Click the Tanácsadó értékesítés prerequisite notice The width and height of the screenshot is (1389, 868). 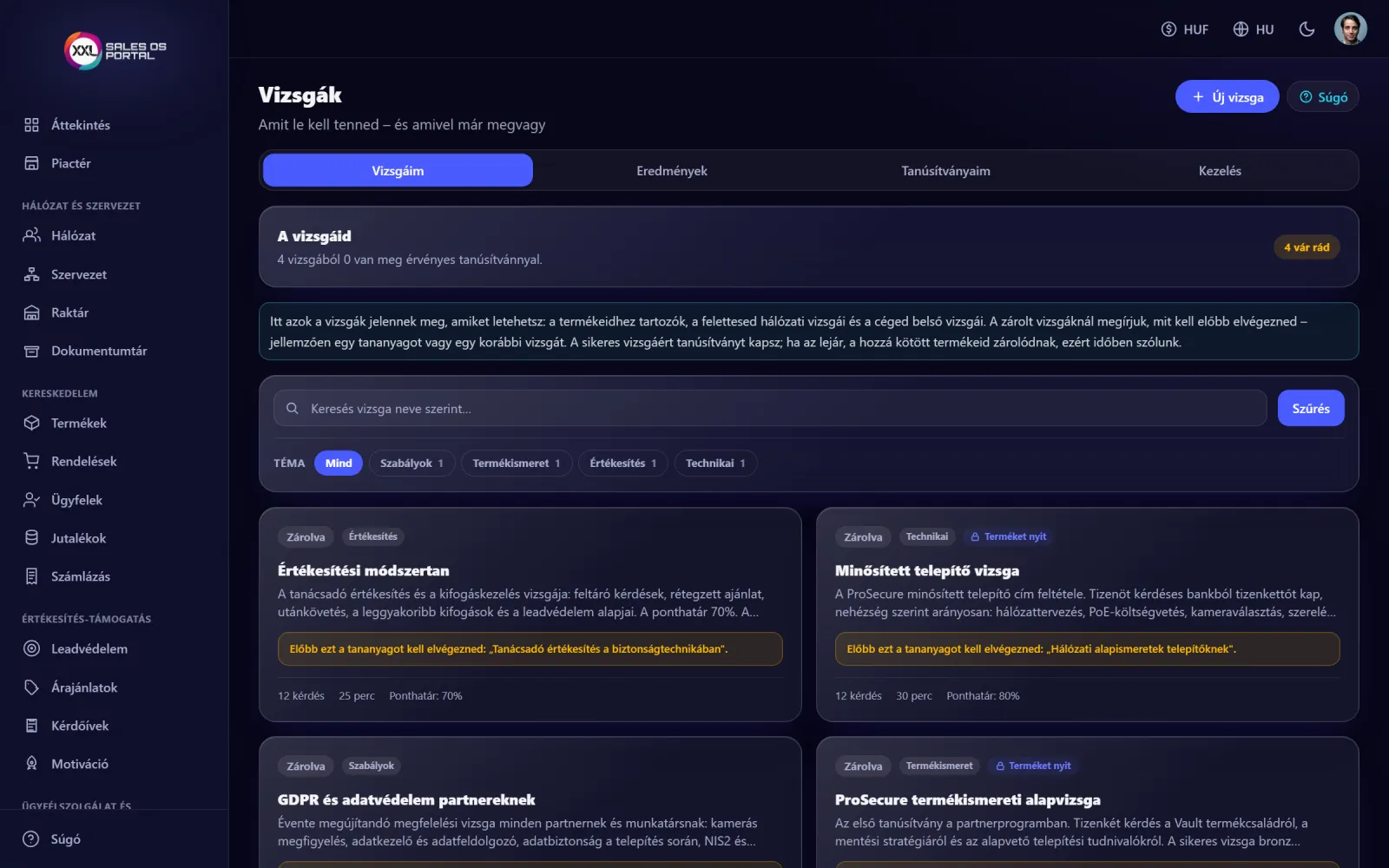click(x=530, y=648)
